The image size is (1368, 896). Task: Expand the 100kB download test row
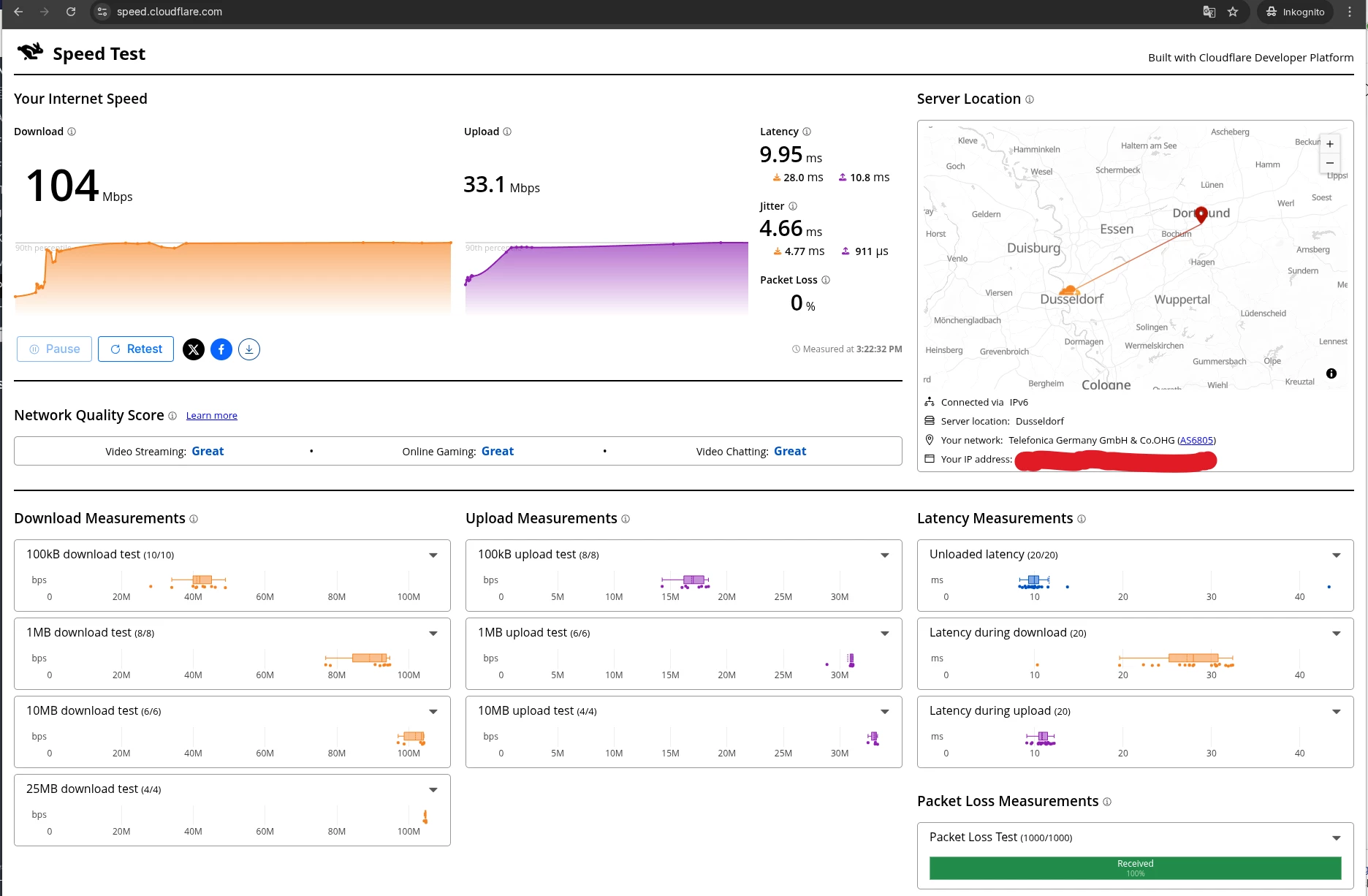pos(433,555)
